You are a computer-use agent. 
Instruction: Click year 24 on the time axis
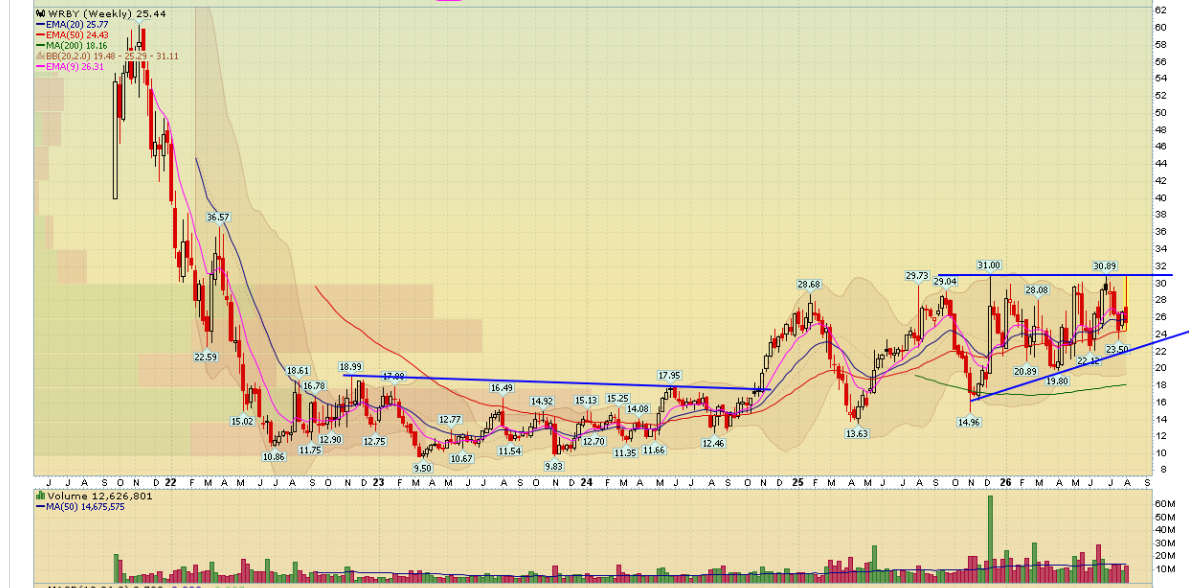pos(587,482)
